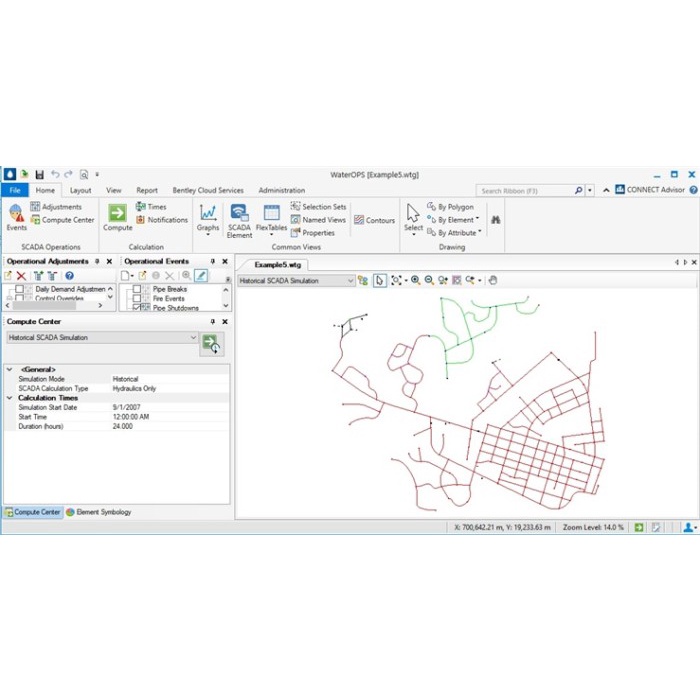The image size is (700, 700).
Task: Open the File menu tab
Action: click(15, 190)
